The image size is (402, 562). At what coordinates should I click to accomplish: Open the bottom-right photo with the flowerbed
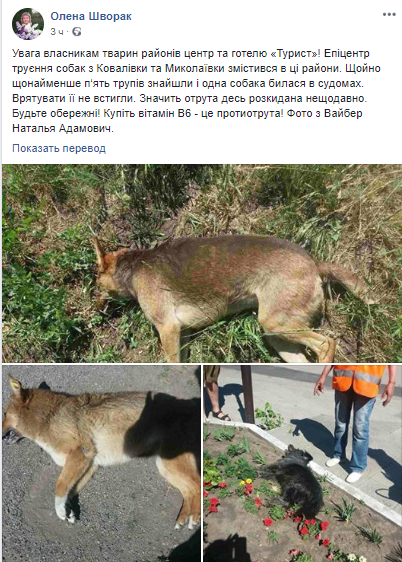(303, 463)
